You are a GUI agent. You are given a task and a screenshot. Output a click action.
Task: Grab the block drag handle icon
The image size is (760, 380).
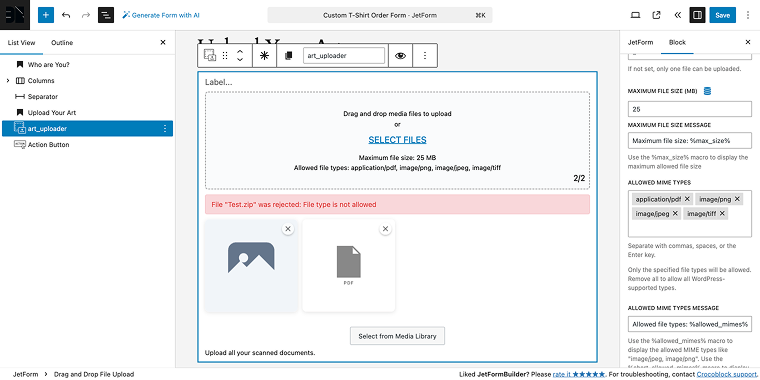[225, 56]
